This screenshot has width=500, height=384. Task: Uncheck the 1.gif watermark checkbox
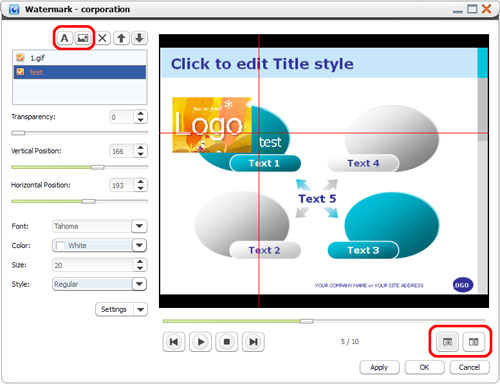pos(20,58)
